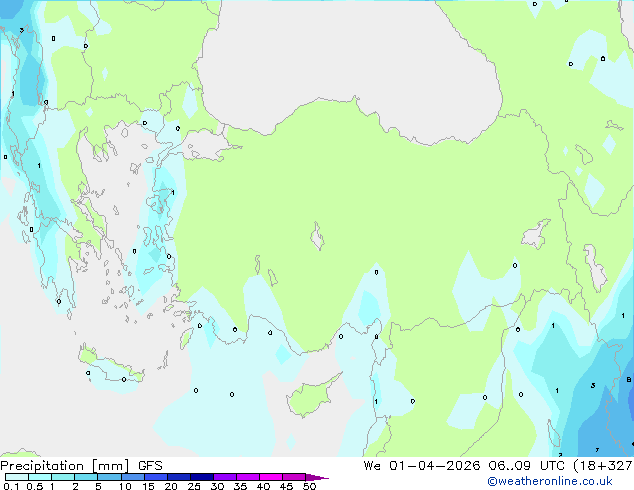
Task: Select the 25–30 mm navy legend box
Action: click(x=201, y=477)
